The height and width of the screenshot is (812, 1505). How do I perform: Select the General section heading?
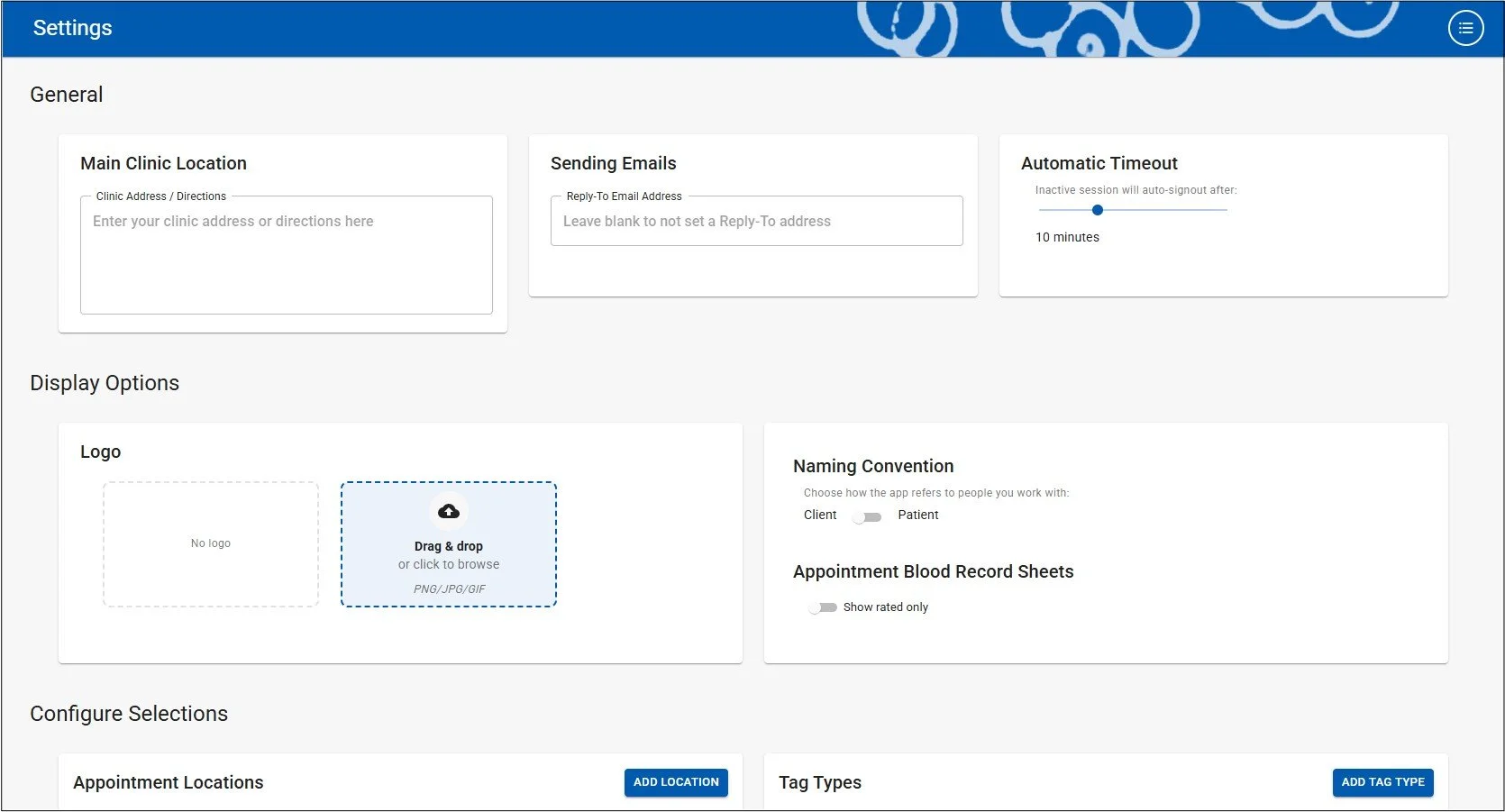tap(66, 94)
